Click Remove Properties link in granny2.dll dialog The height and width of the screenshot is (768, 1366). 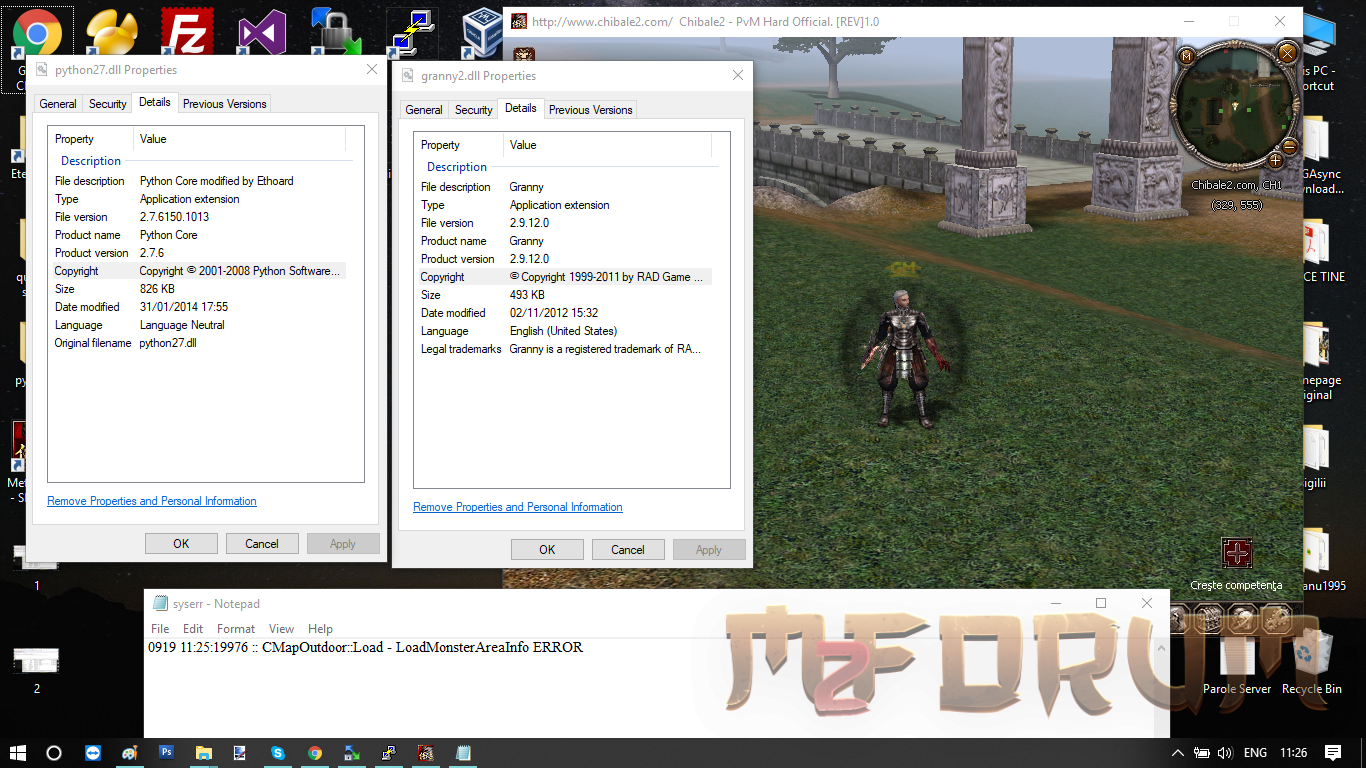point(517,507)
